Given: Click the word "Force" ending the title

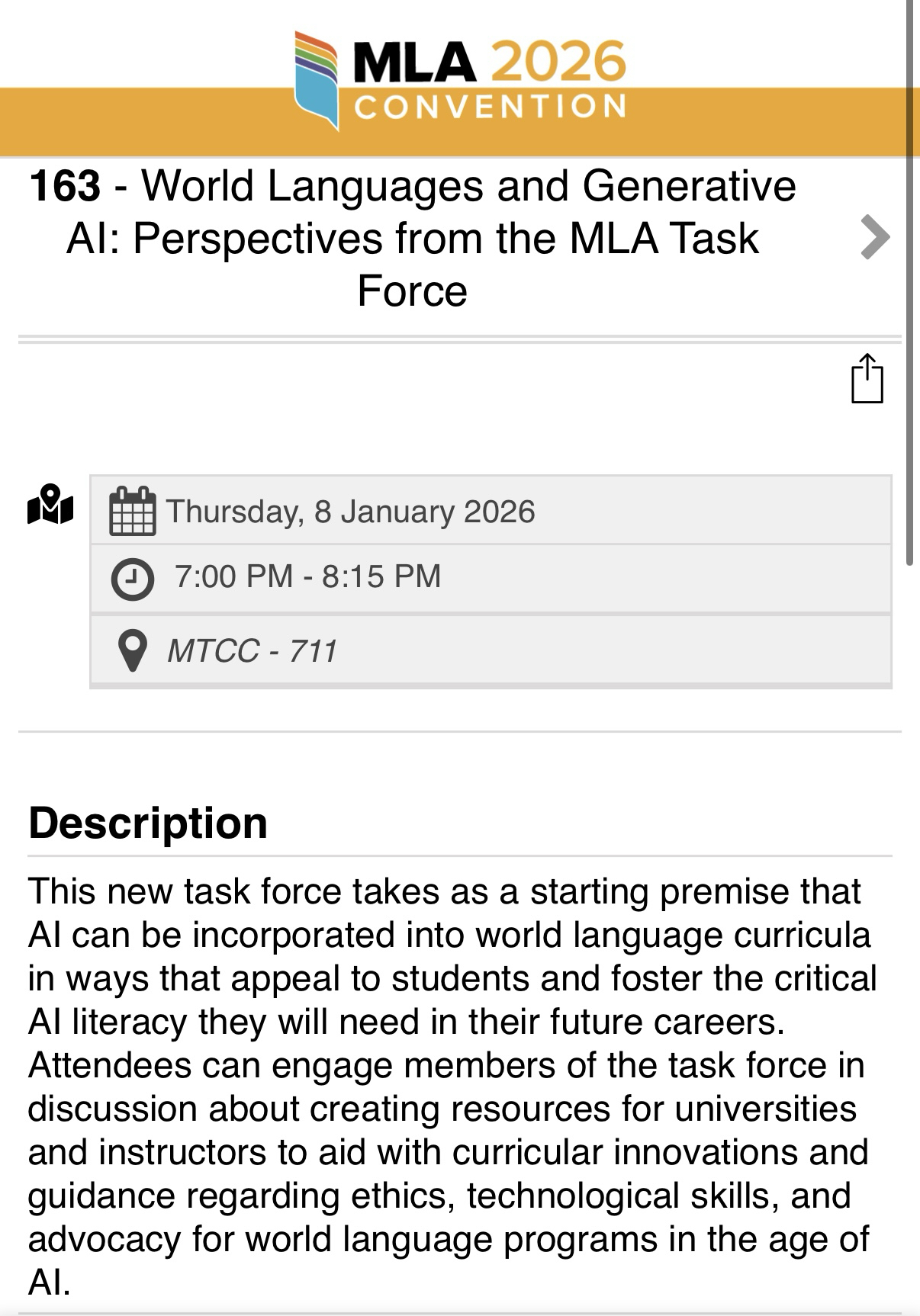Looking at the screenshot, I should pos(412,291).
